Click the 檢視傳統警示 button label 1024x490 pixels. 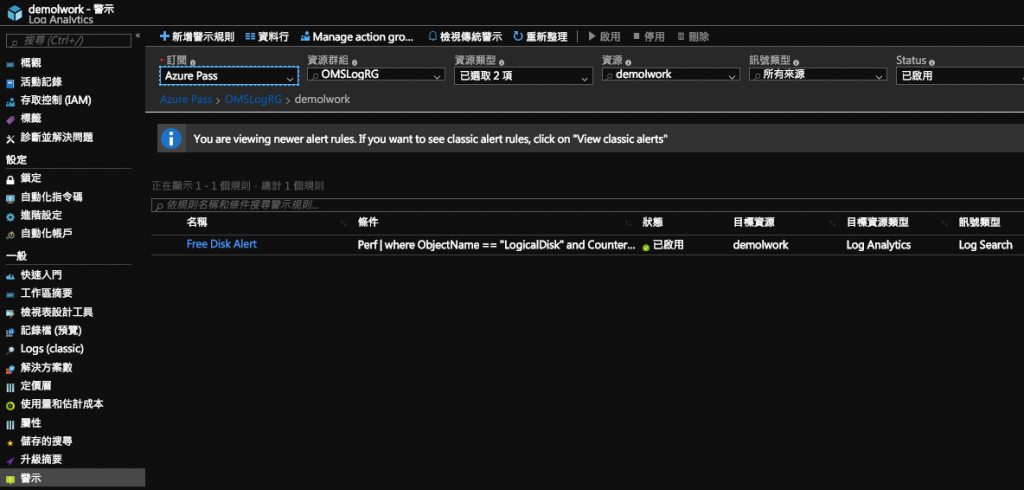click(x=471, y=37)
